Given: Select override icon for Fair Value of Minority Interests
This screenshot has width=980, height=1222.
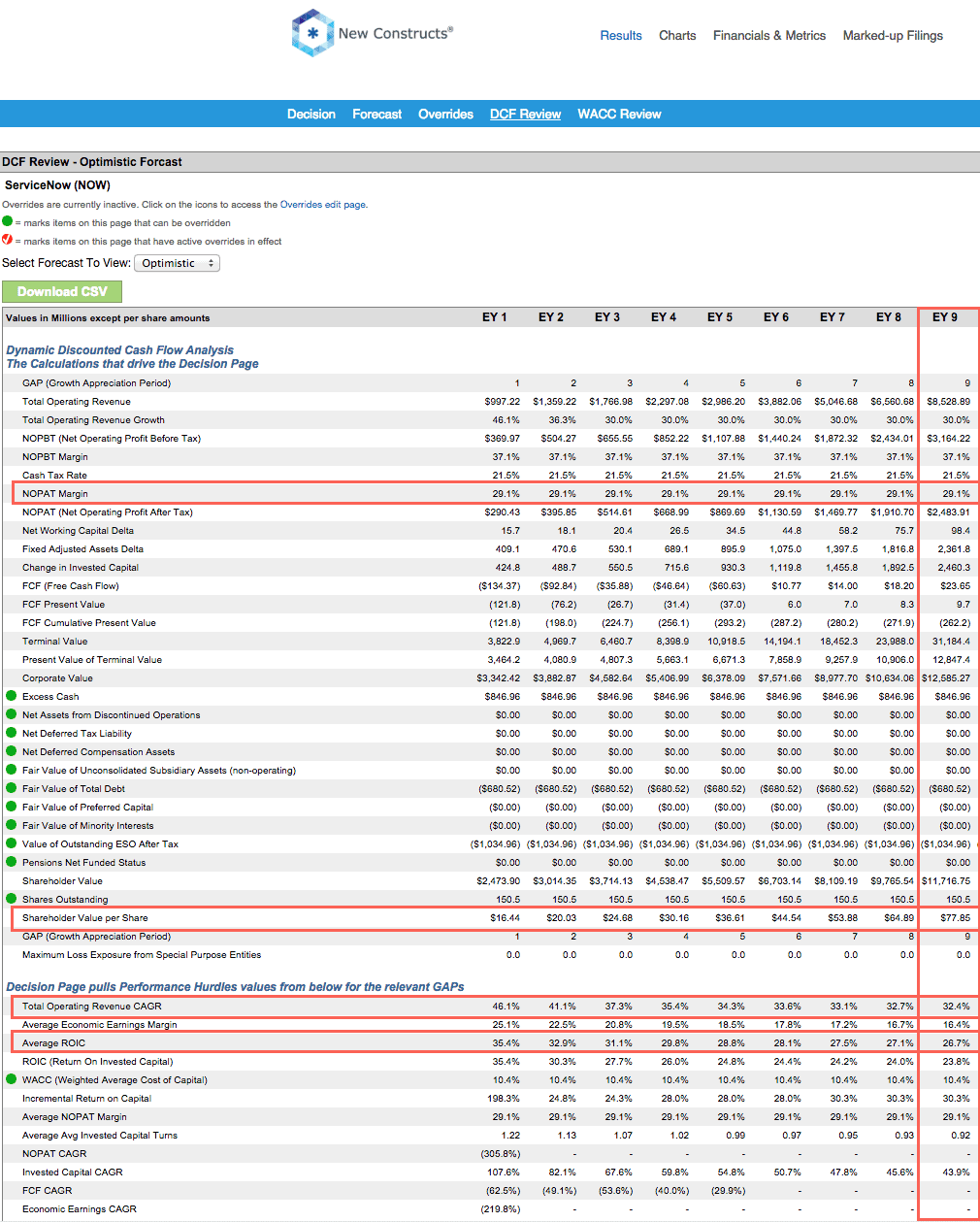Looking at the screenshot, I should [x=11, y=825].
